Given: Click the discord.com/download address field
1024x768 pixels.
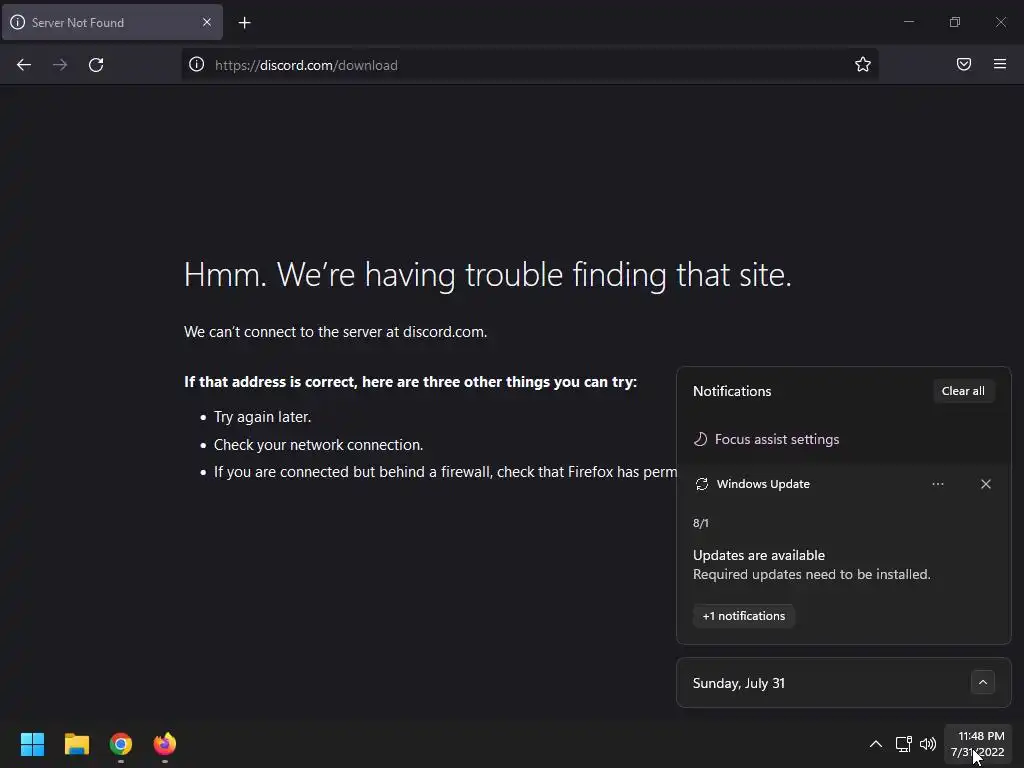Looking at the screenshot, I should click(x=529, y=65).
